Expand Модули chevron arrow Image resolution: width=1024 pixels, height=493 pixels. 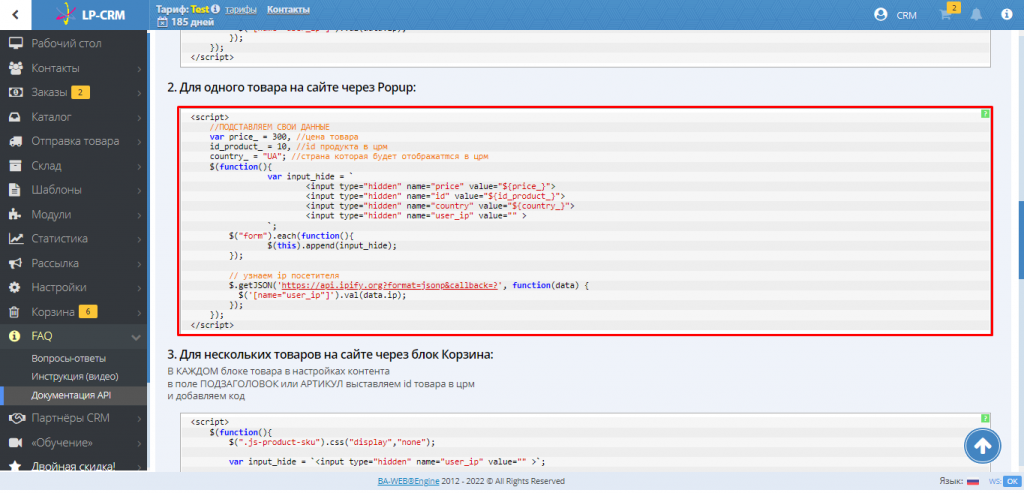(139, 215)
